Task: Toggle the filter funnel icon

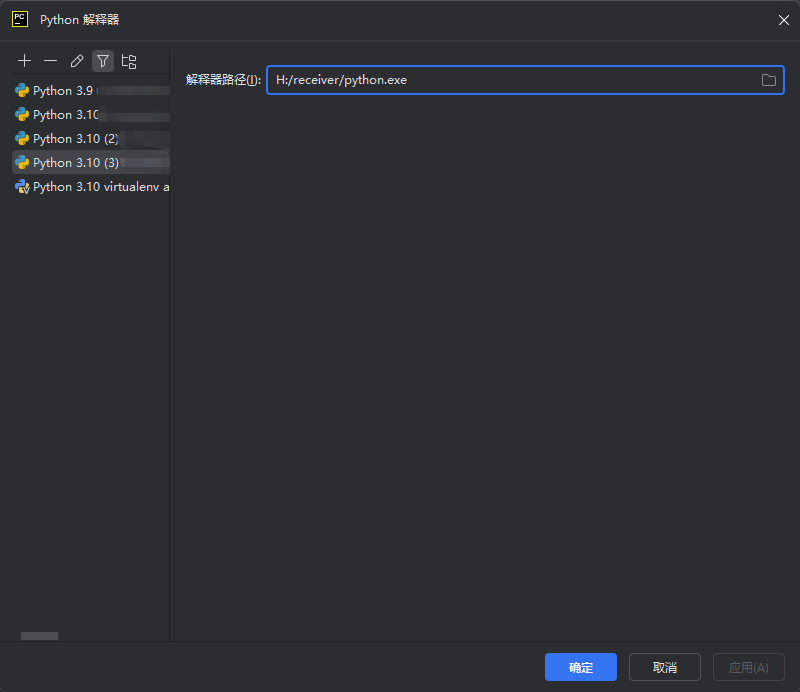Action: point(103,61)
